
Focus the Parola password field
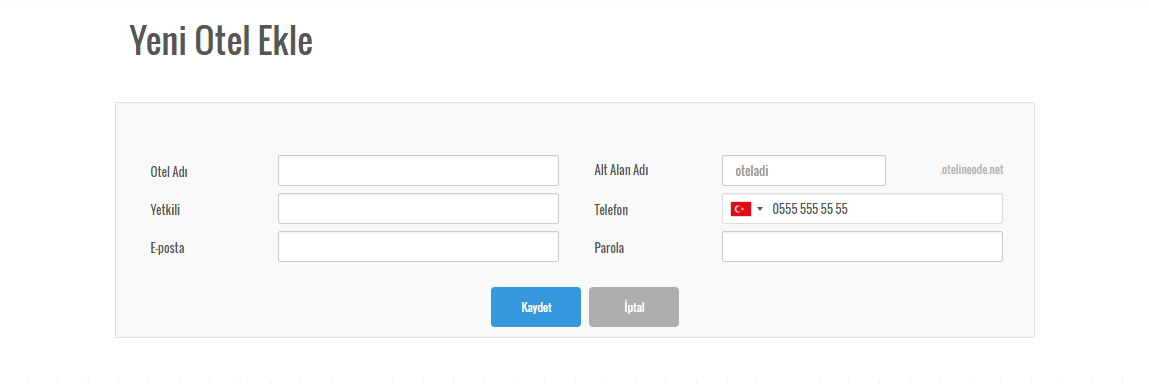[862, 247]
